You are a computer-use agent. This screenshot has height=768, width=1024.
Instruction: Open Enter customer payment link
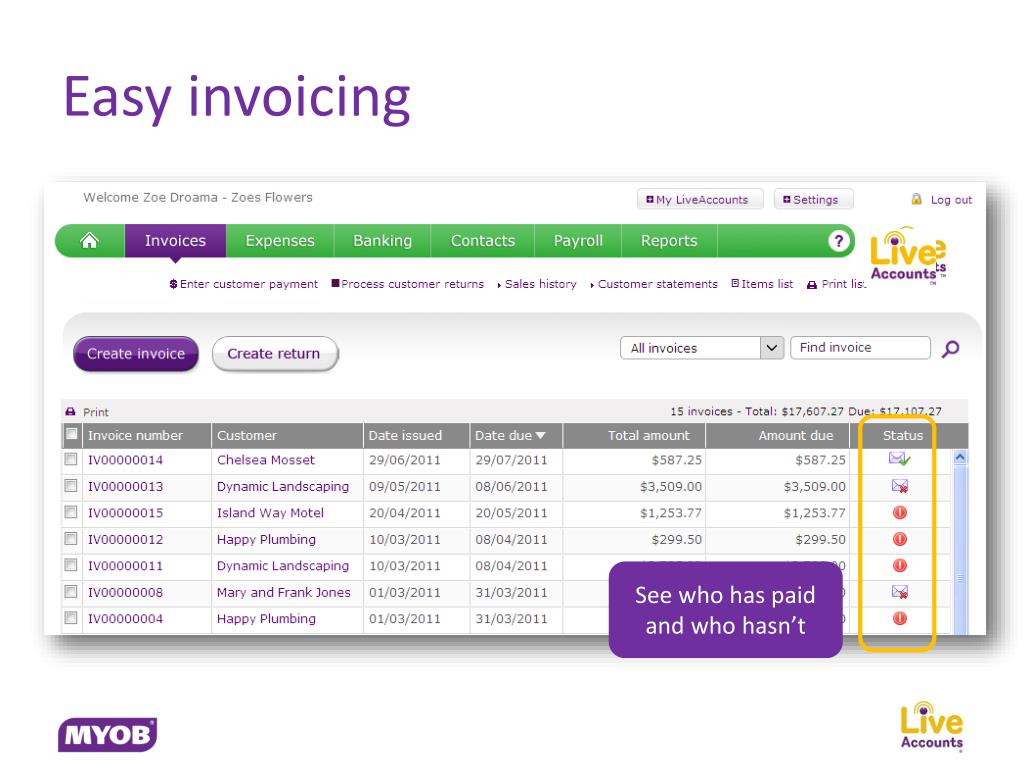(x=244, y=284)
